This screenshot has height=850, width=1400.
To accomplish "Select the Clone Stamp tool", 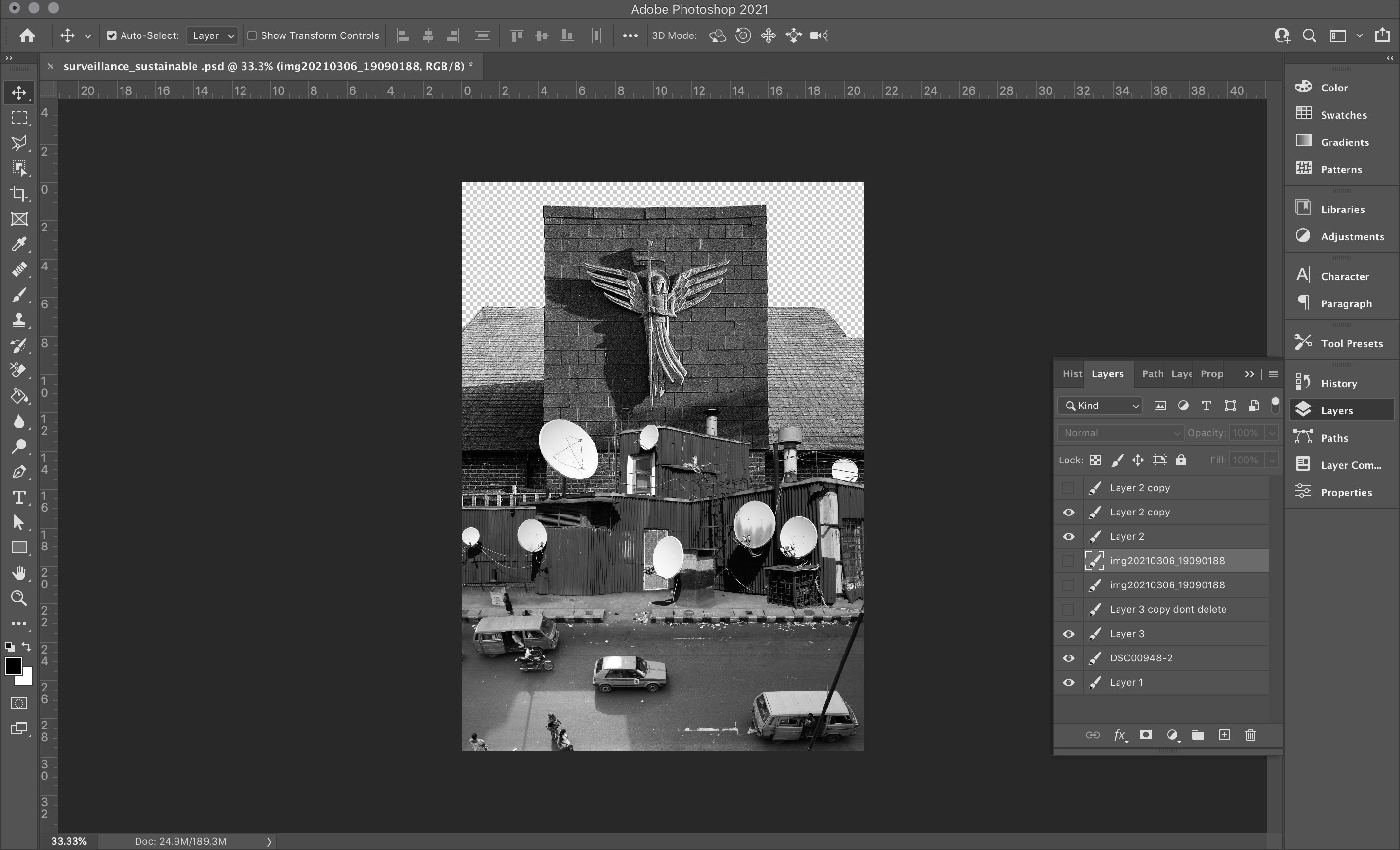I will point(19,320).
